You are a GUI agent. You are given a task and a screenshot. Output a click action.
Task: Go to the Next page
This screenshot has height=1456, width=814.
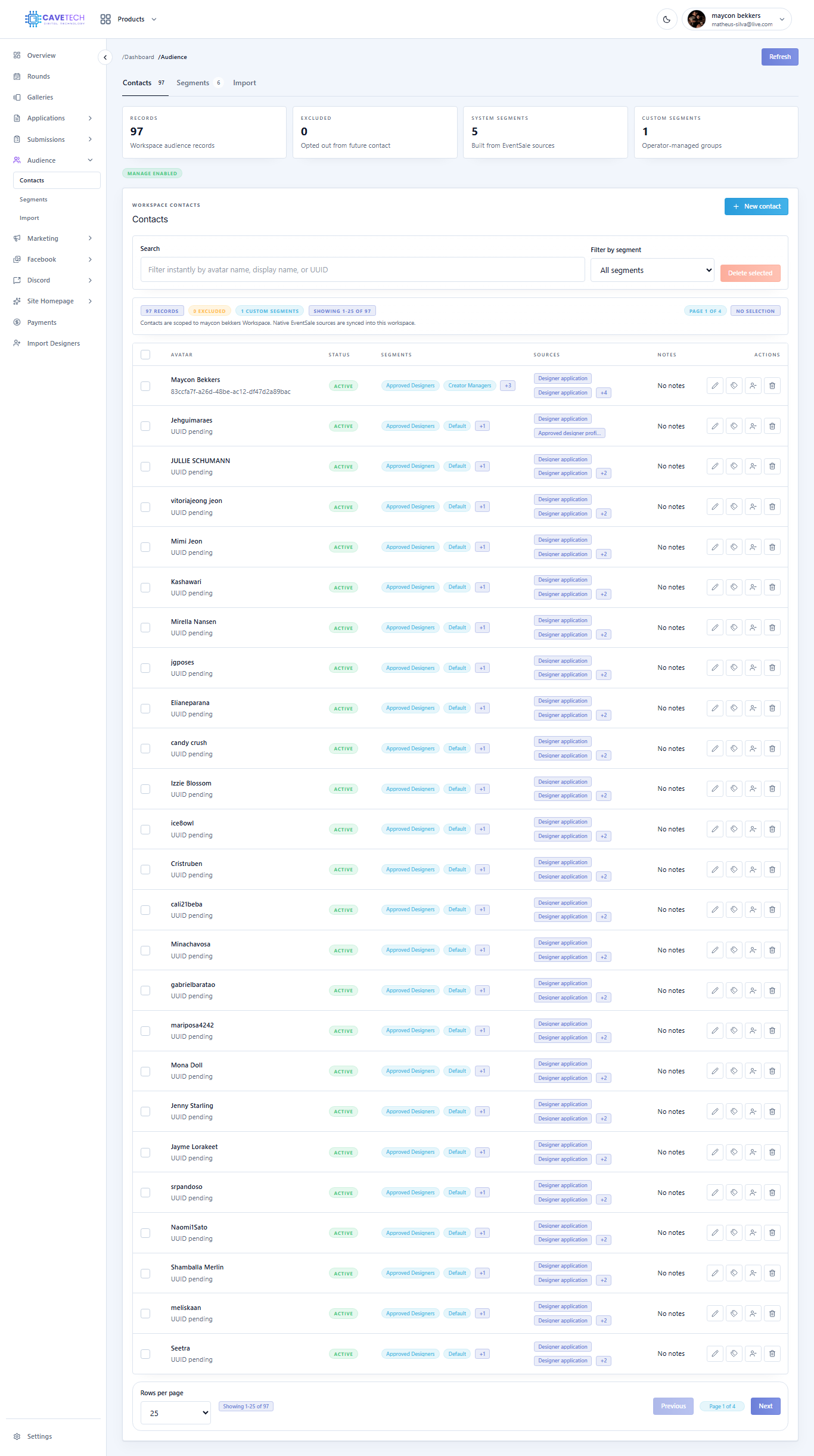tap(766, 1406)
